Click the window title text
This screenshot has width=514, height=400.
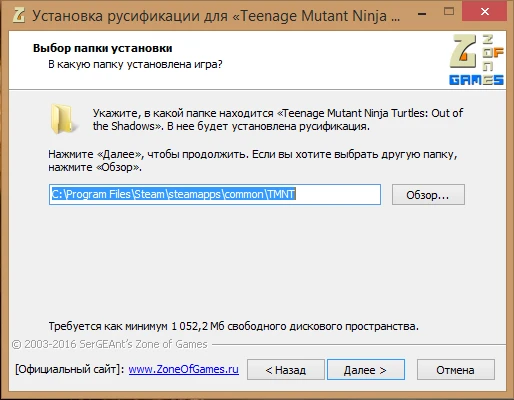click(x=216, y=16)
